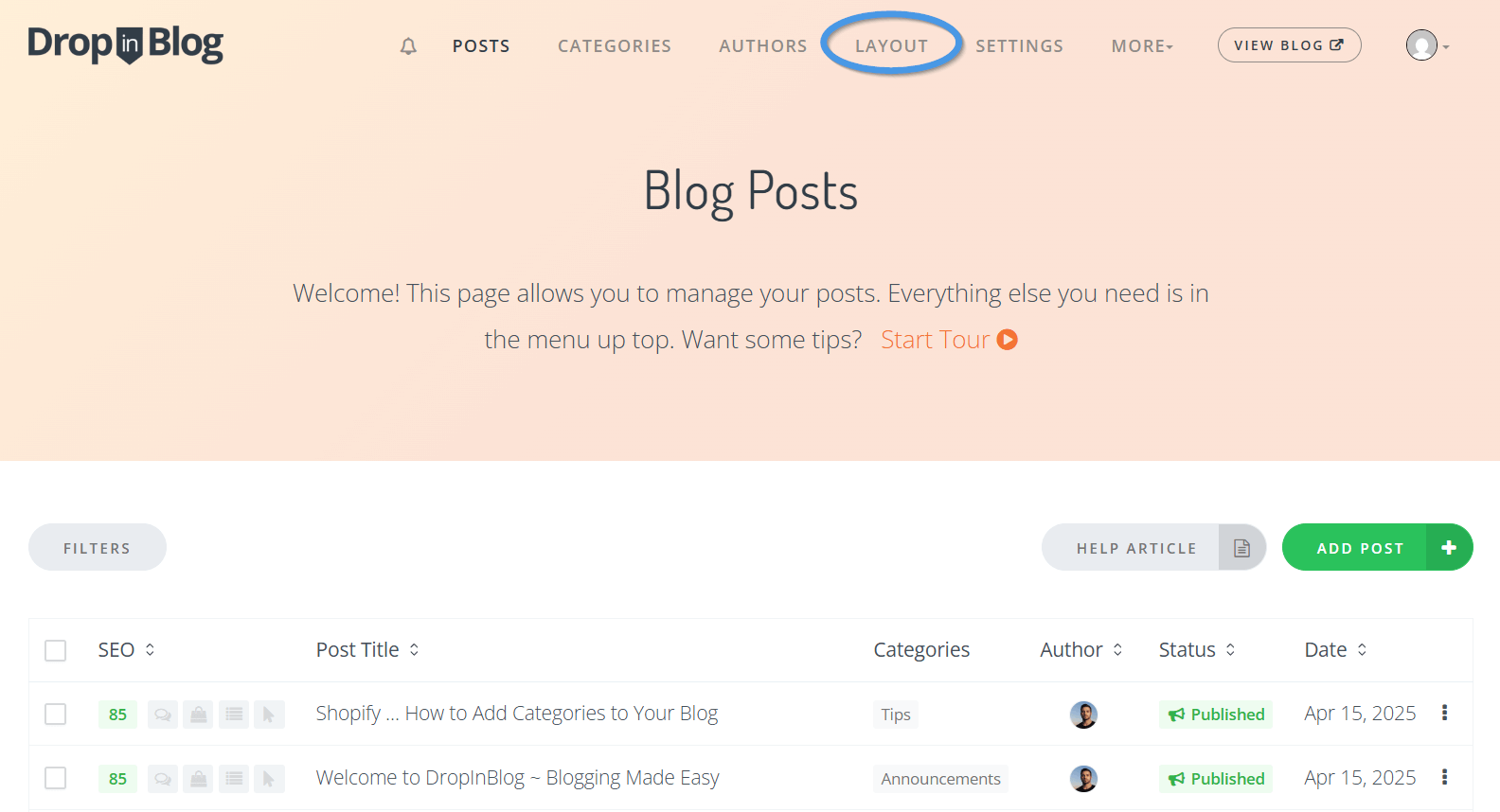Open the Settings menu item
The width and height of the screenshot is (1500, 812).
point(1020,46)
